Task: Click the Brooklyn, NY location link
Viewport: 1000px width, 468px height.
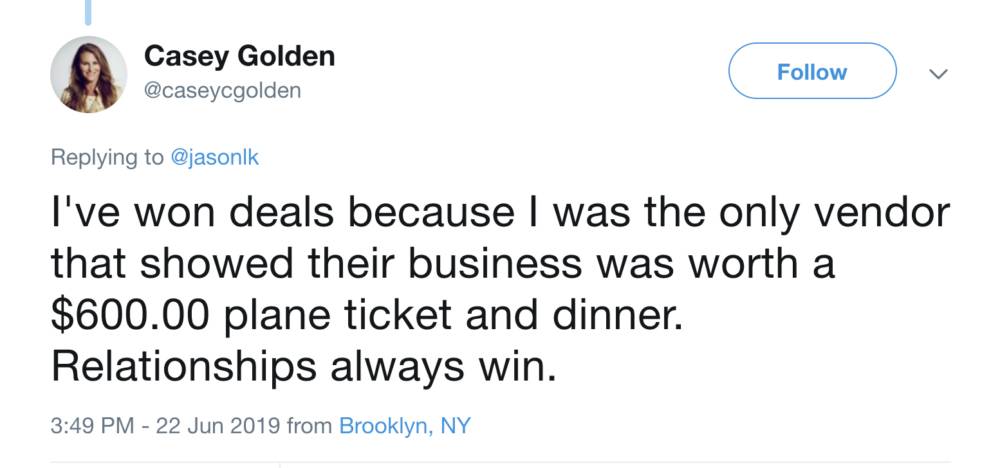Action: 404,425
